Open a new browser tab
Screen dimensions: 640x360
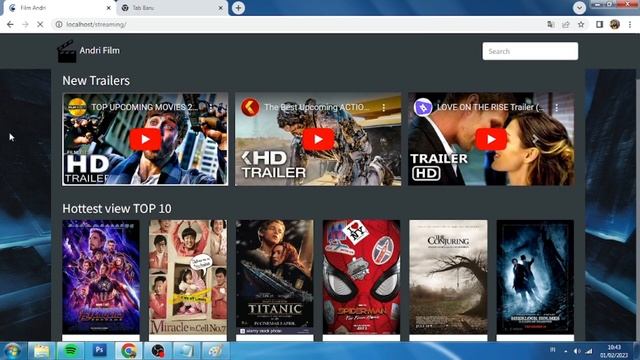[x=238, y=8]
